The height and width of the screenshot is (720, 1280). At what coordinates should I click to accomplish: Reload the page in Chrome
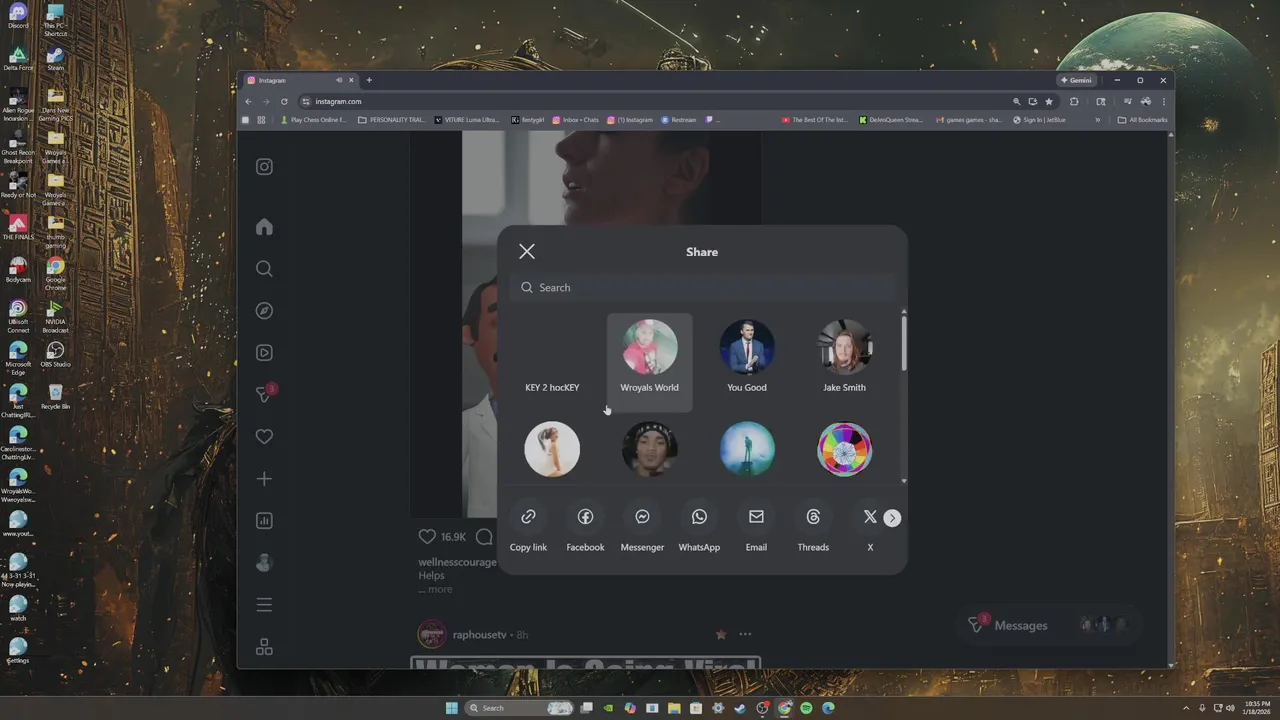284,101
